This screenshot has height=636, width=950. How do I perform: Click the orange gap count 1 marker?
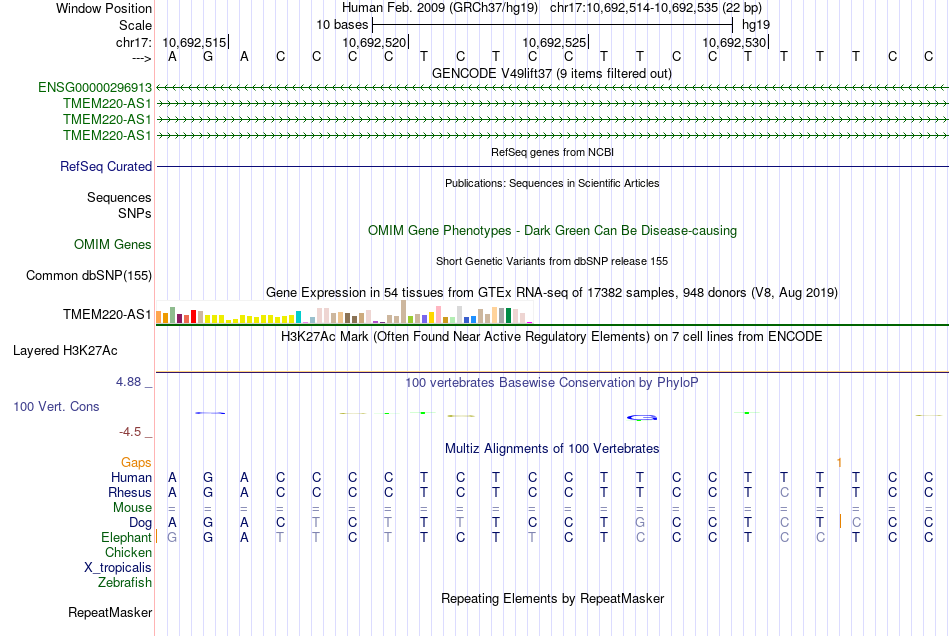coord(839,463)
